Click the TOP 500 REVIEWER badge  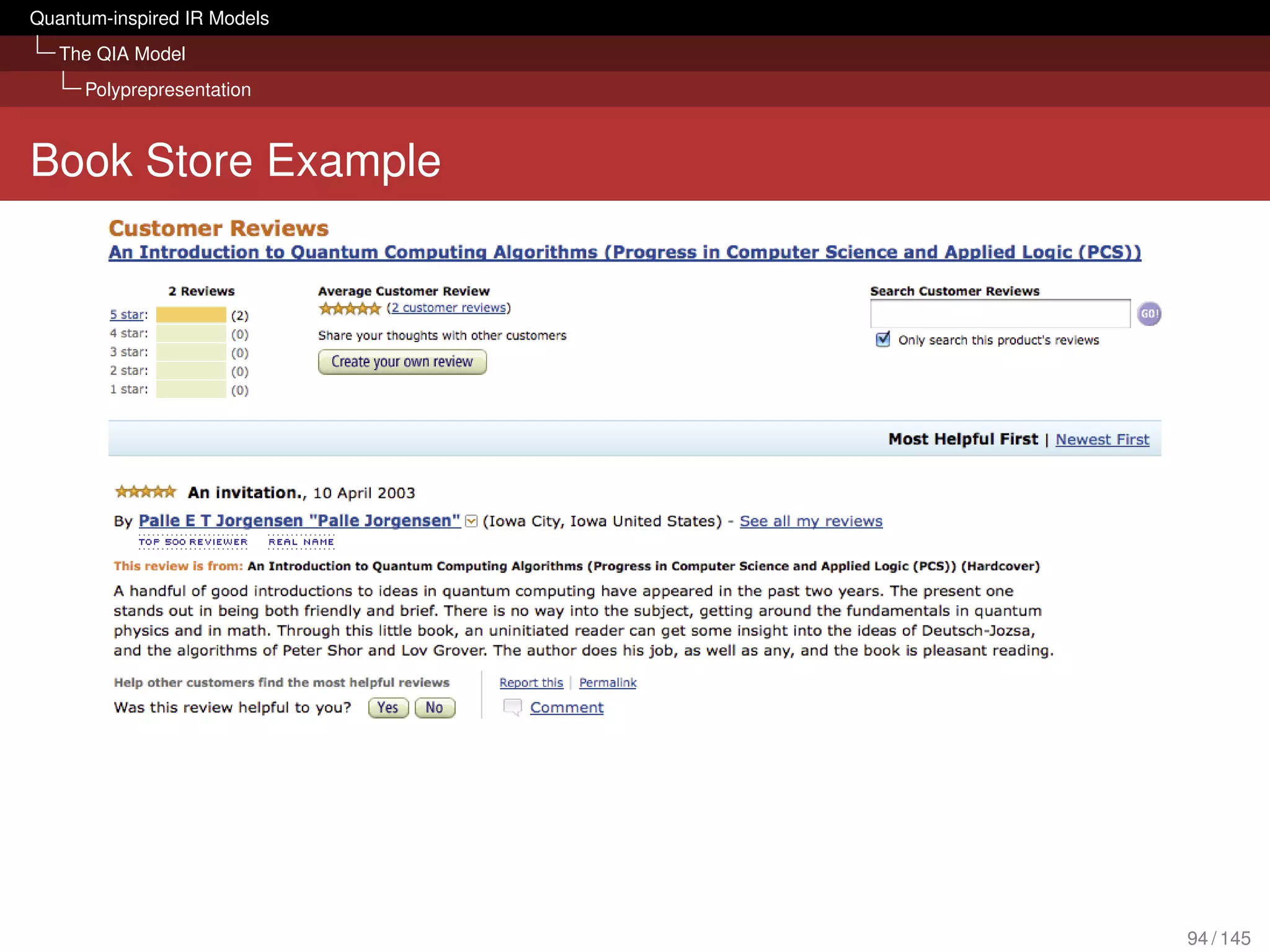pyautogui.click(x=193, y=542)
